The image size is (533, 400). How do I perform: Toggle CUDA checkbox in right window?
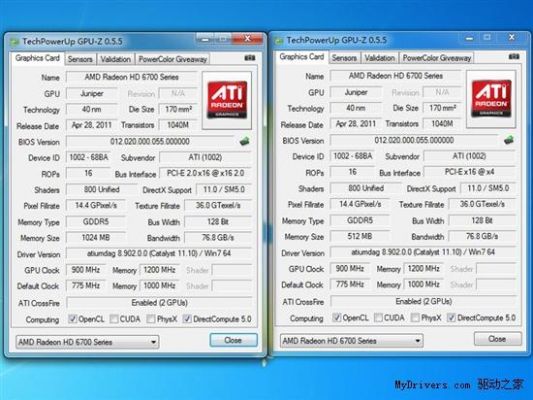point(378,317)
